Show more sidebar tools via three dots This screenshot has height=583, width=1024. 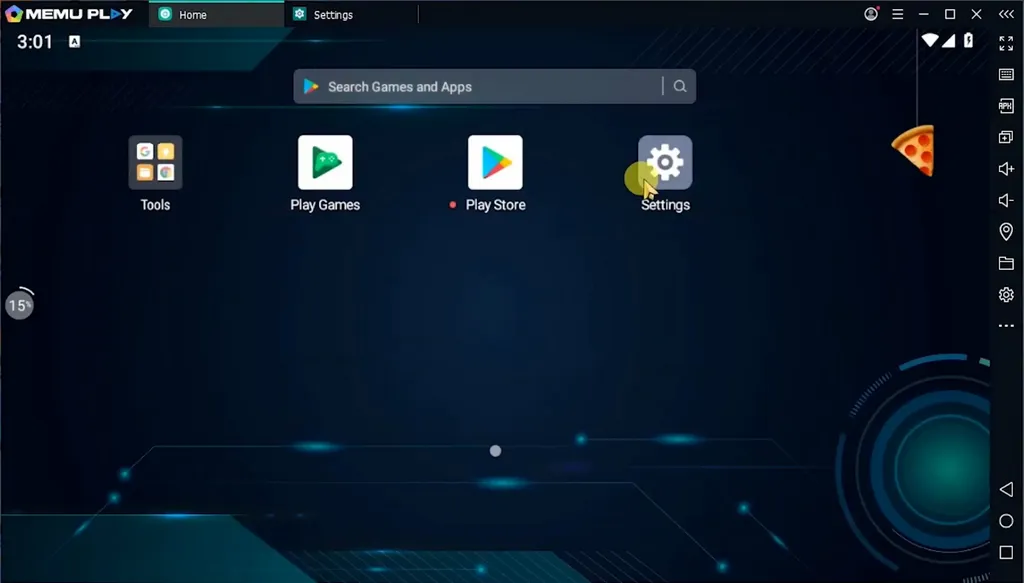pos(1006,326)
